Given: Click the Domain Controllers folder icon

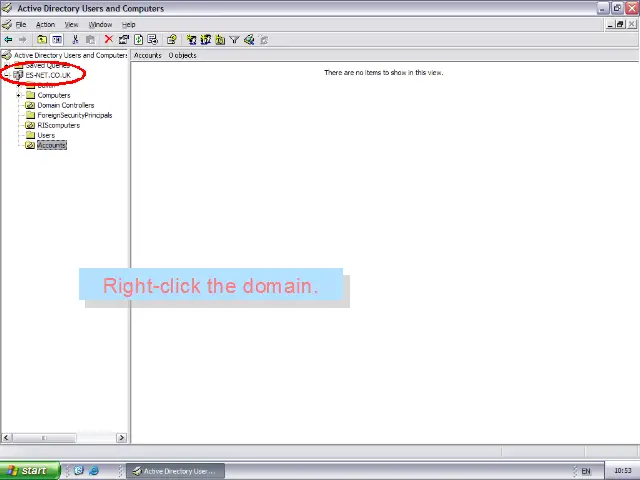Looking at the screenshot, I should 30,105.
